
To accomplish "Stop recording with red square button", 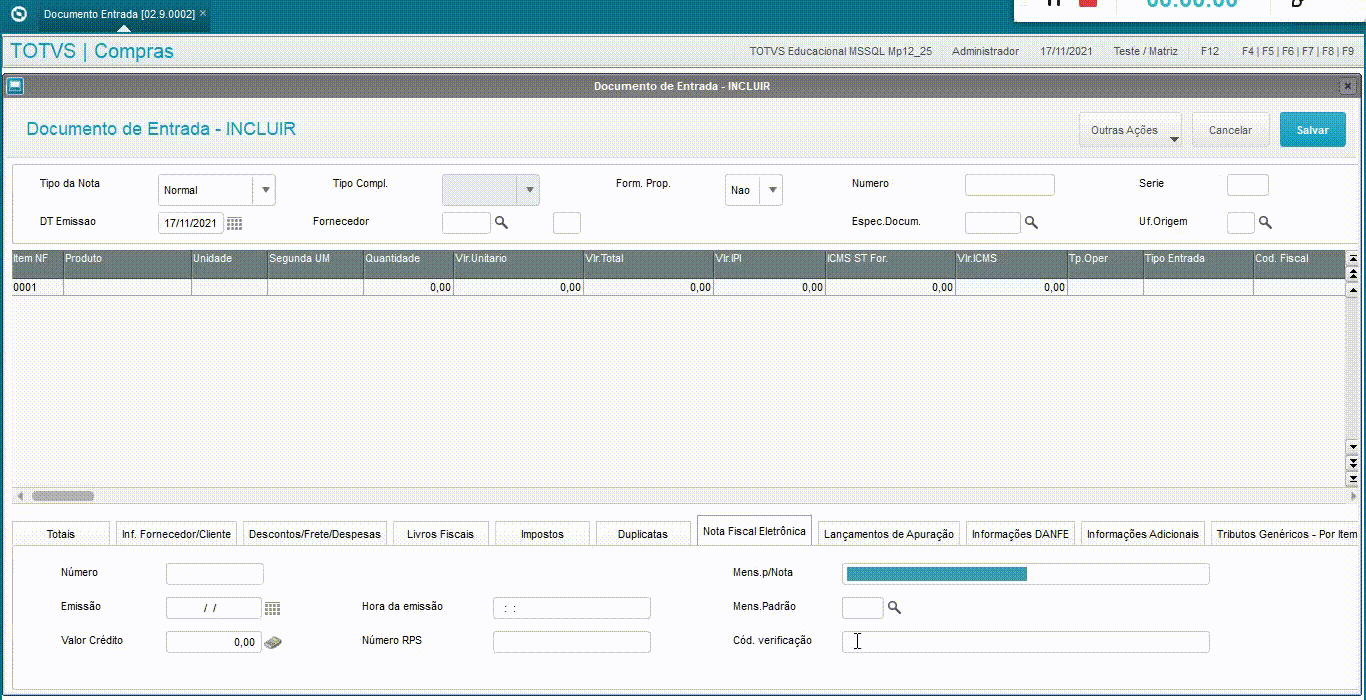I will tap(1088, 3).
